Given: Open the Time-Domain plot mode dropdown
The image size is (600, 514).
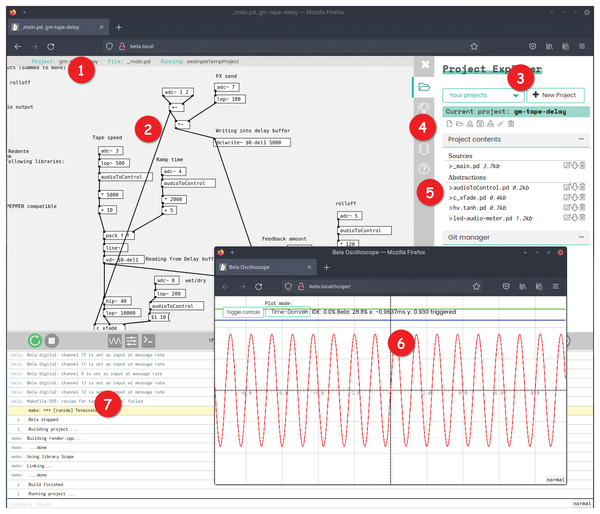Looking at the screenshot, I should [x=288, y=312].
